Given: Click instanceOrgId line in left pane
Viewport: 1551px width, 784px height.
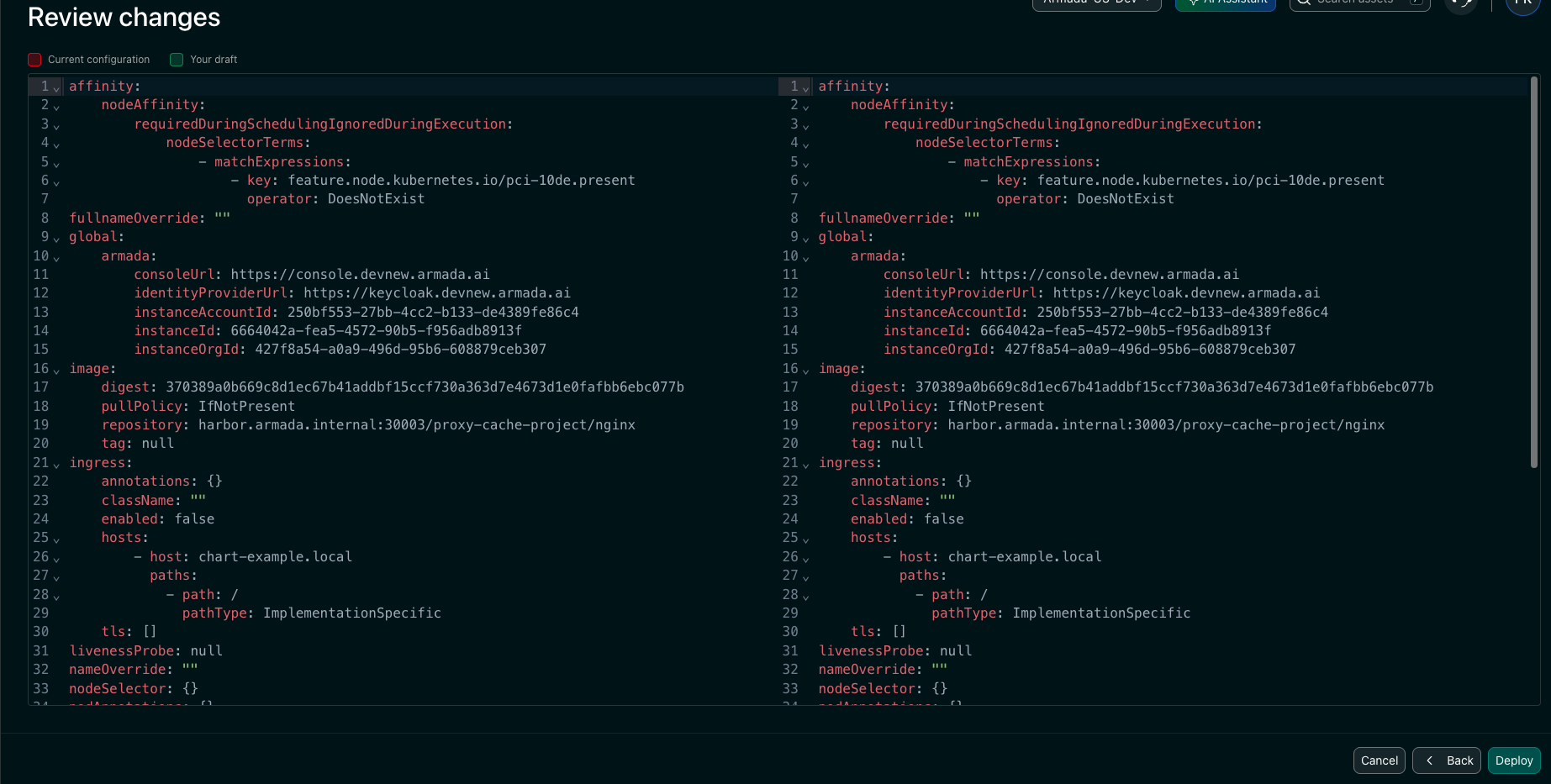Looking at the screenshot, I should pos(340,349).
